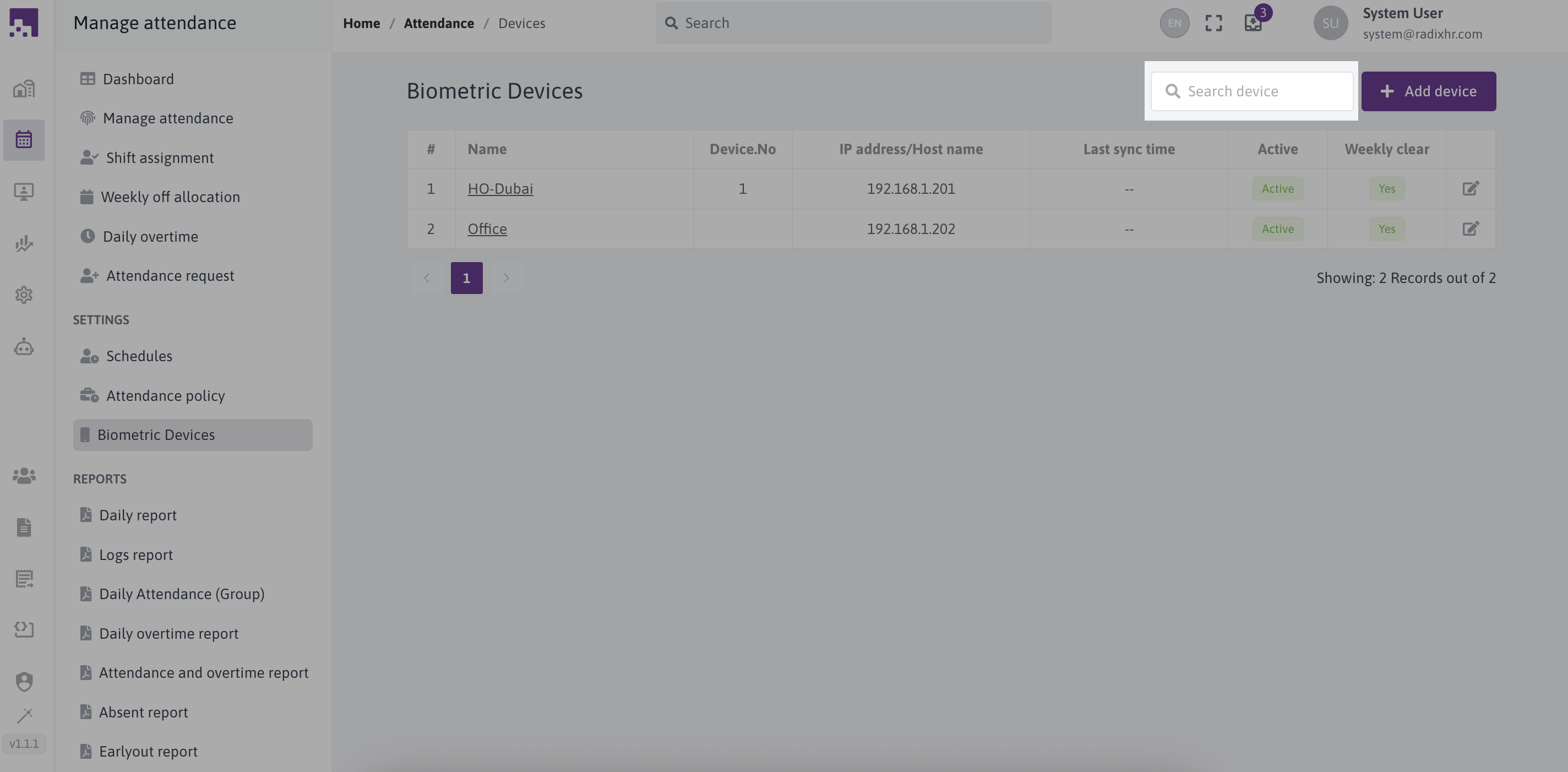
Task: Open the Attendance policy settings item
Action: (x=165, y=396)
